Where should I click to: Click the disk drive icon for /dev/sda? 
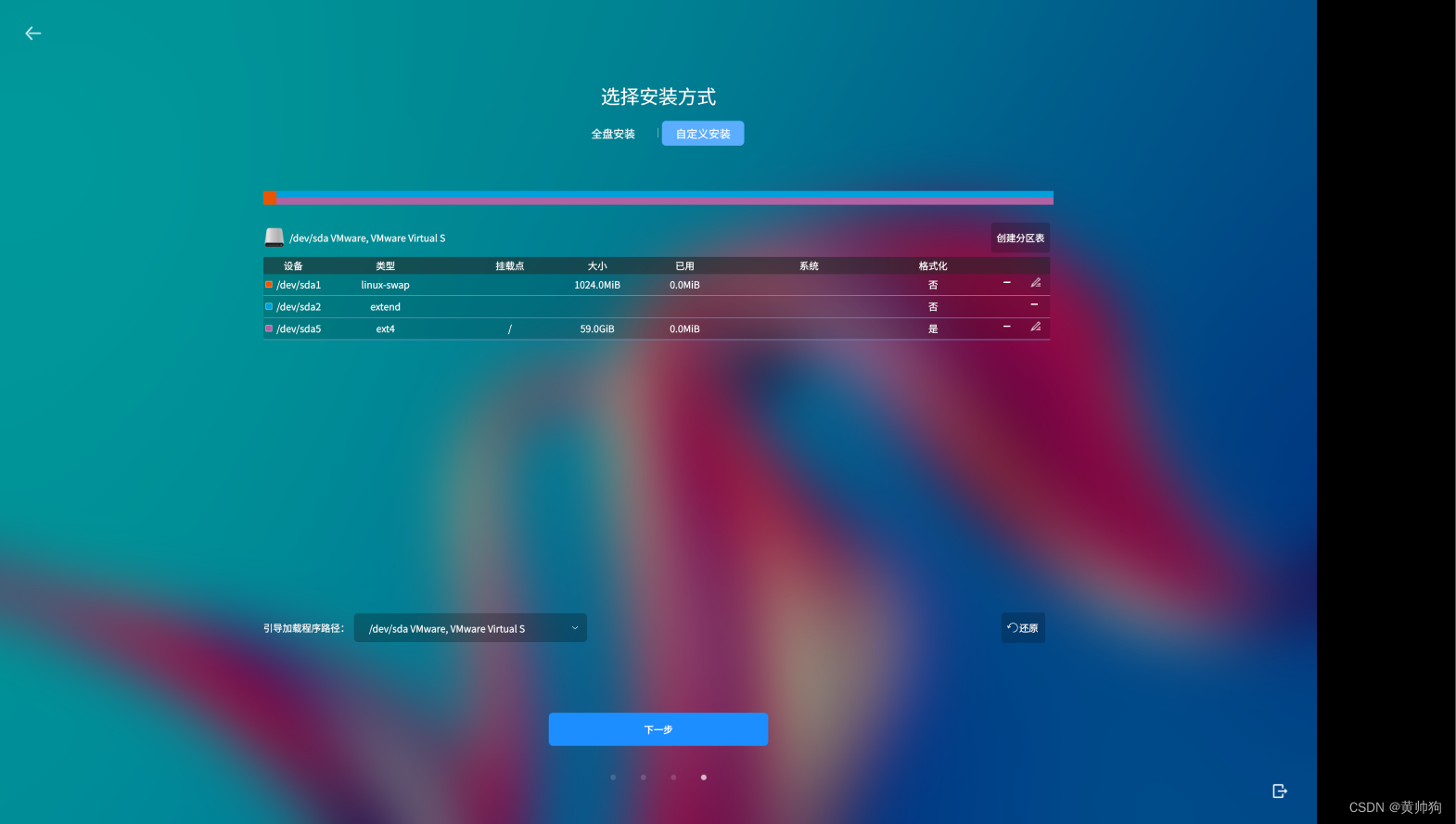[275, 238]
